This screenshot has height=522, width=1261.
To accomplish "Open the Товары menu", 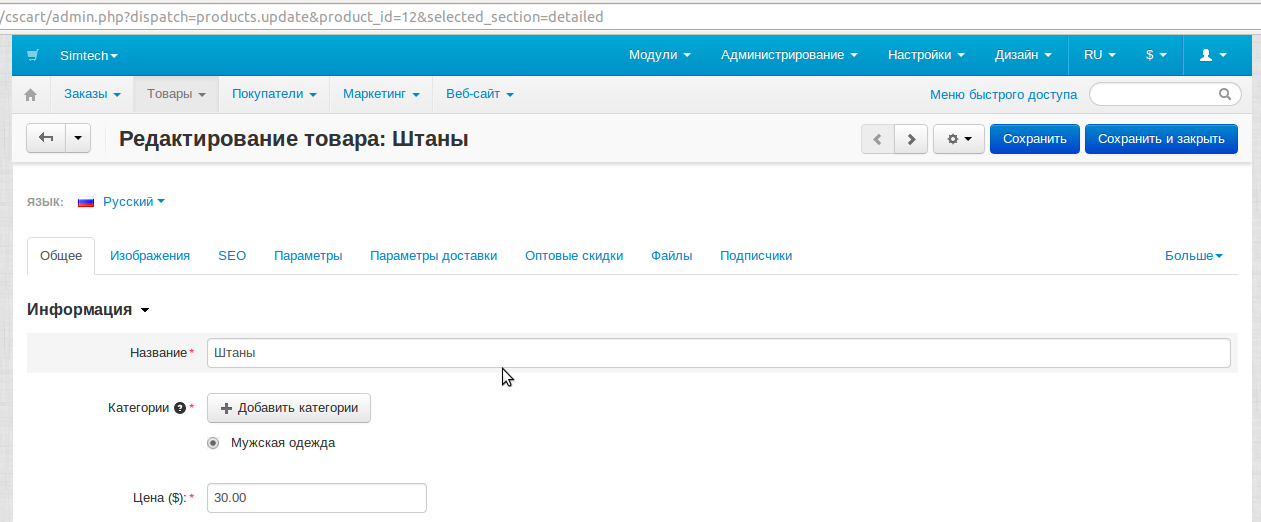I will tap(176, 94).
